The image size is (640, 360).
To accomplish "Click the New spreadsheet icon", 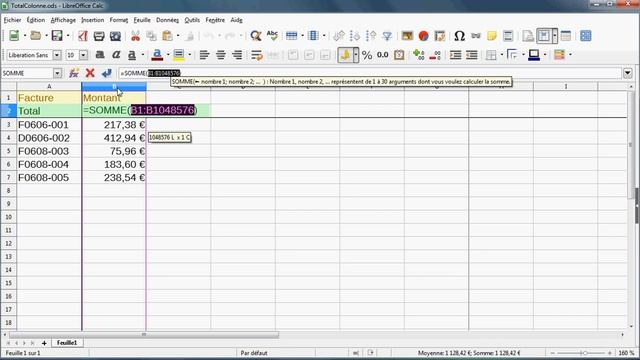I will 14,36.
